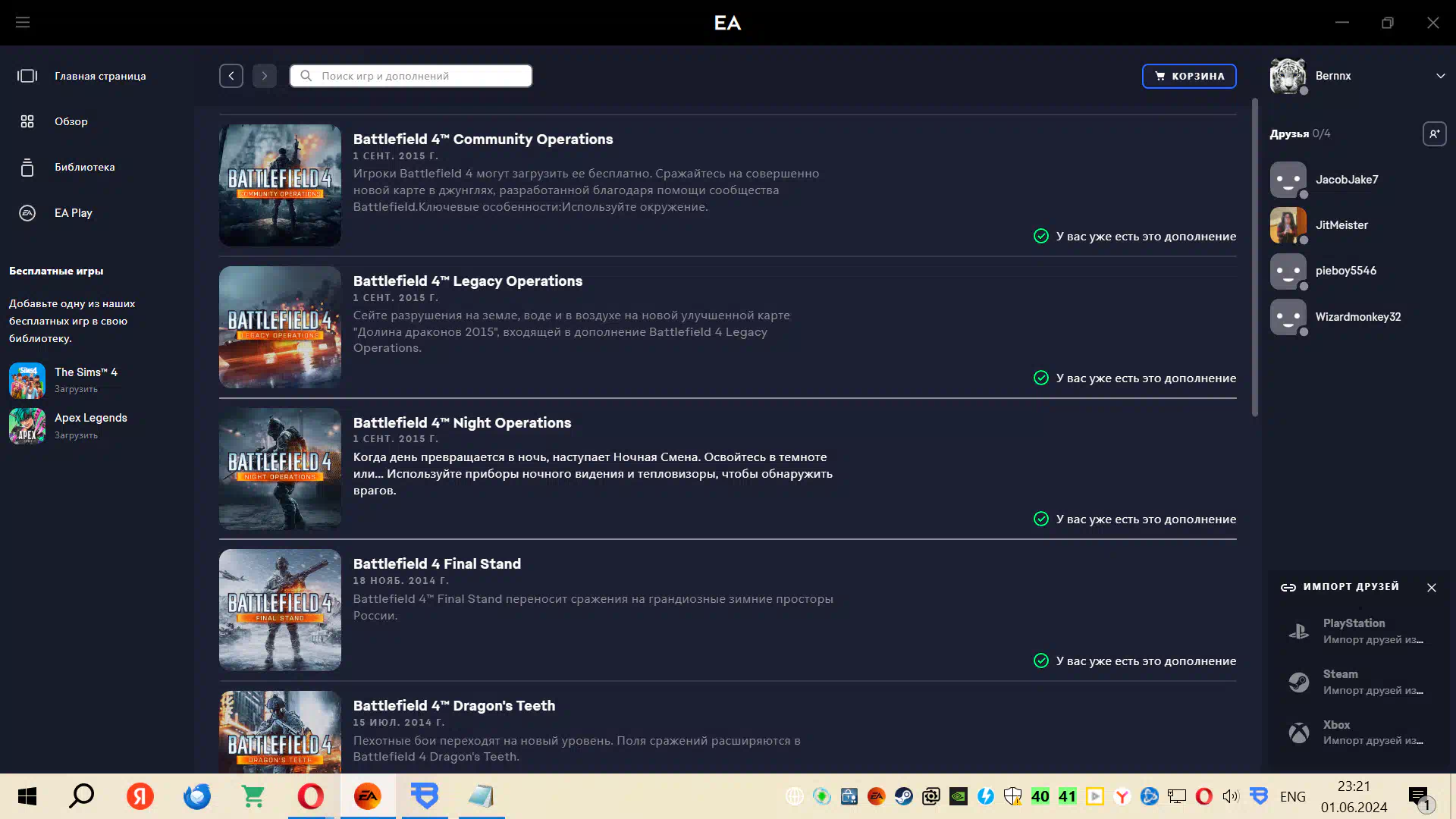Click the Steam tray icon
This screenshot has height=819, width=1456.
click(x=903, y=796)
